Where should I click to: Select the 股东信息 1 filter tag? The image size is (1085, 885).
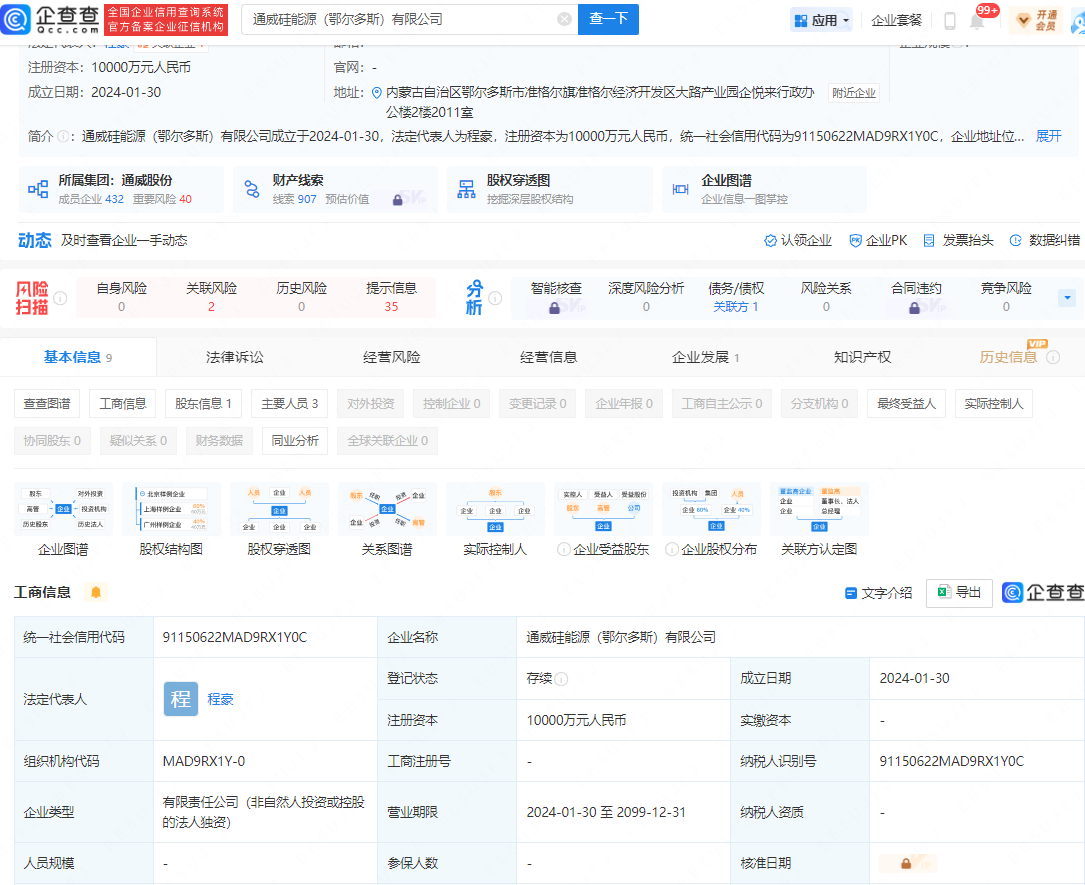(x=203, y=404)
